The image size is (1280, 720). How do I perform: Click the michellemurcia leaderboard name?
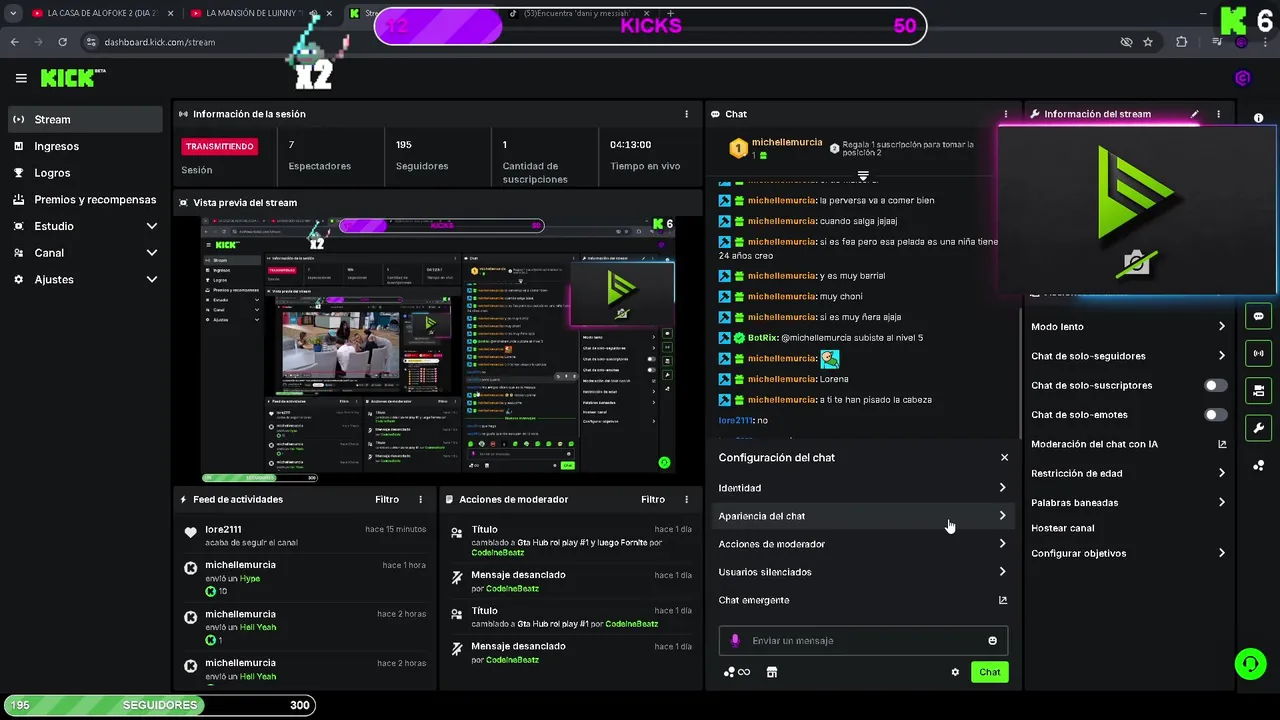(786, 143)
